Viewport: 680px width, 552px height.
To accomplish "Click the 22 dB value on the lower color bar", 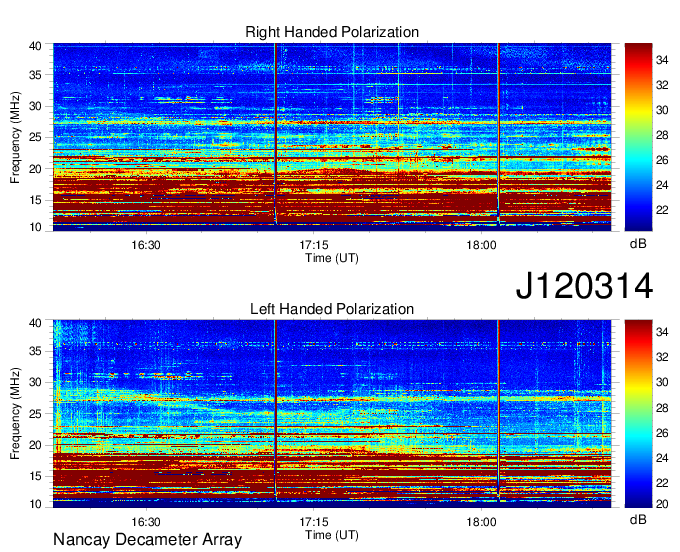I will [x=662, y=483].
